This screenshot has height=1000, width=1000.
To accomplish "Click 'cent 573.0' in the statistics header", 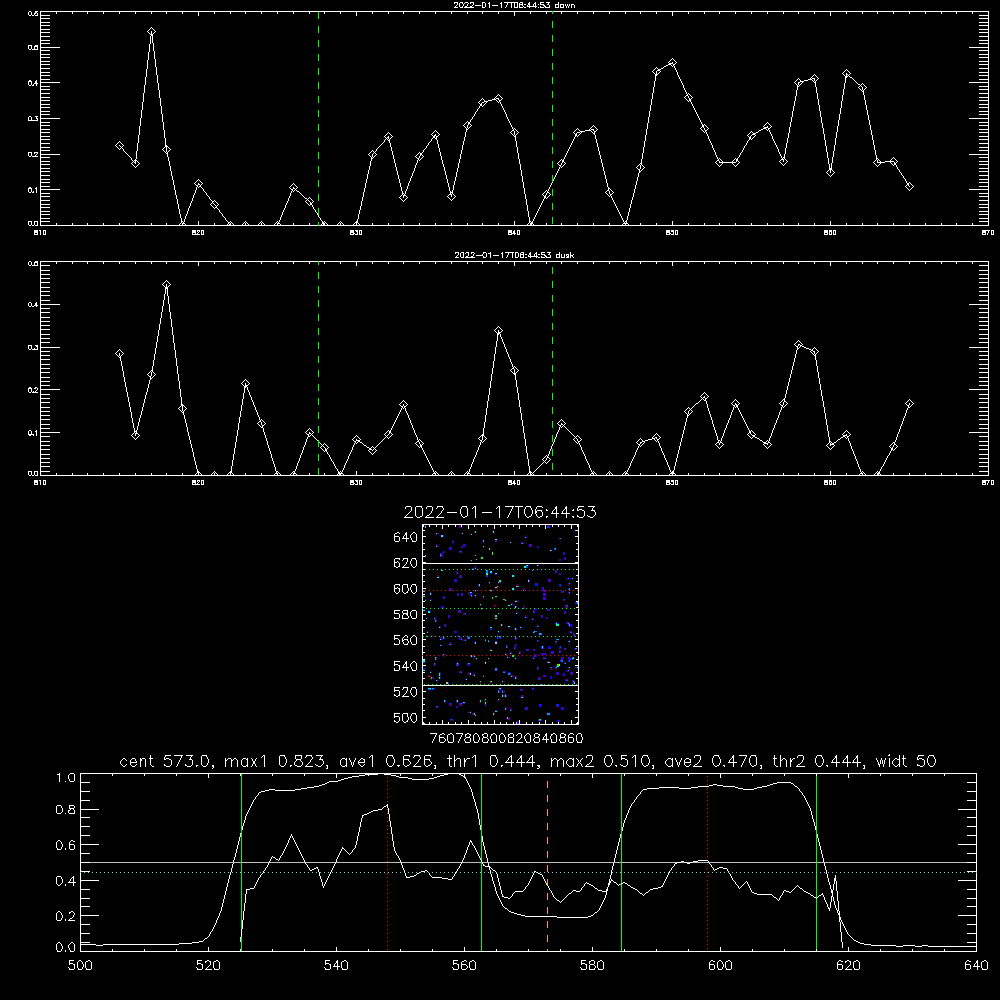I will pyautogui.click(x=166, y=761).
